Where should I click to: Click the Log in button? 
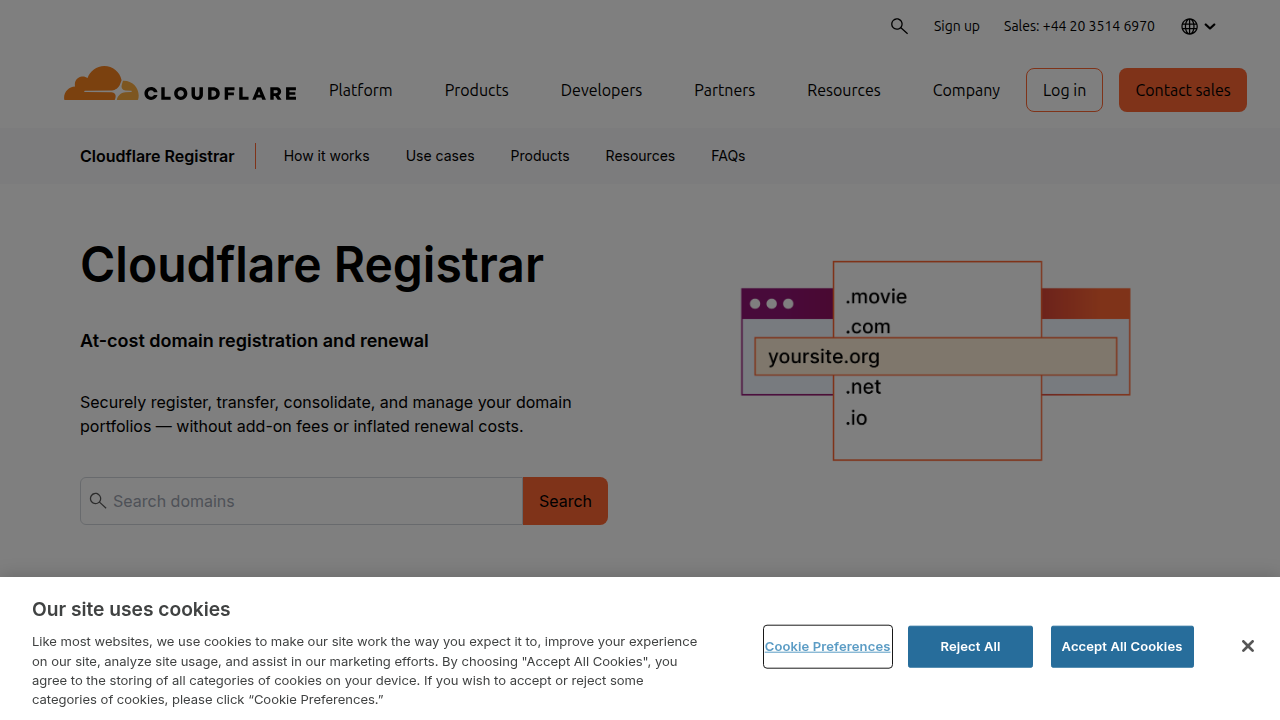1064,90
